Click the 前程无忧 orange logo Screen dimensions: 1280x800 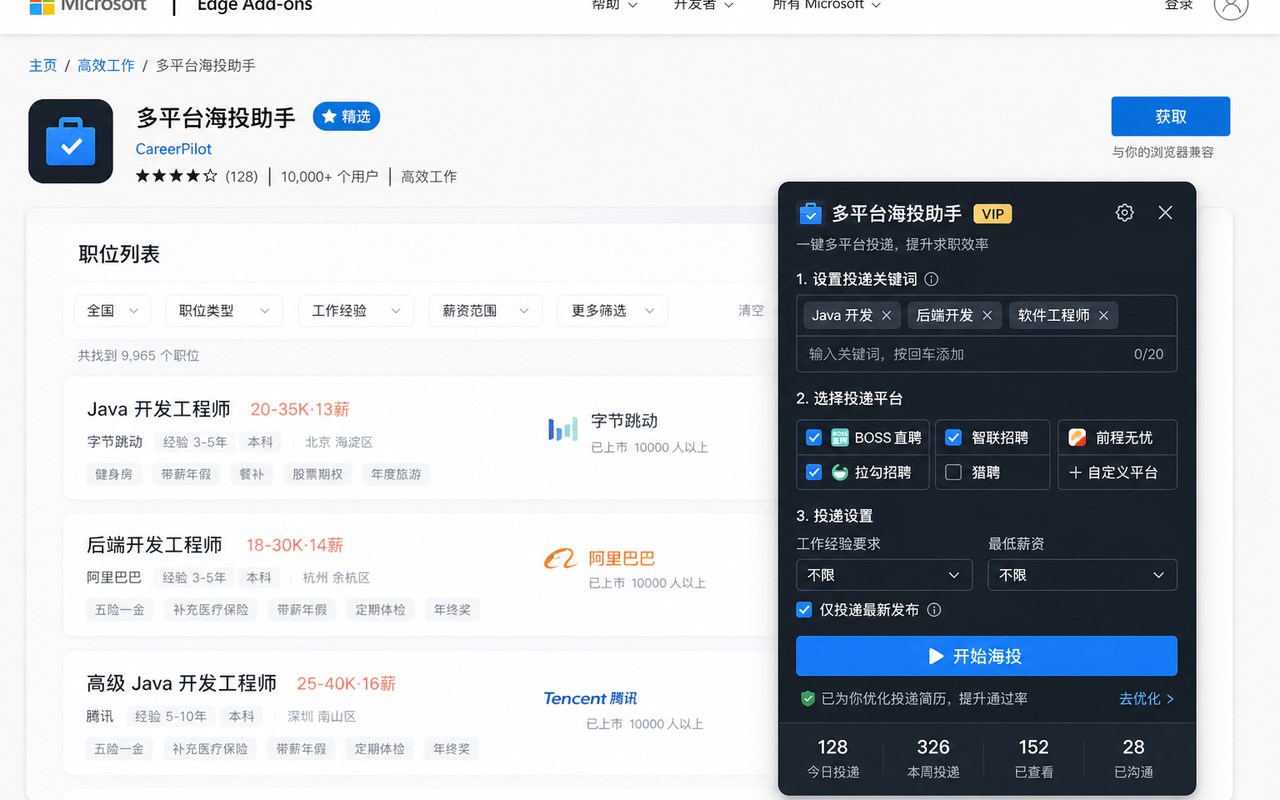pyautogui.click(x=1077, y=437)
